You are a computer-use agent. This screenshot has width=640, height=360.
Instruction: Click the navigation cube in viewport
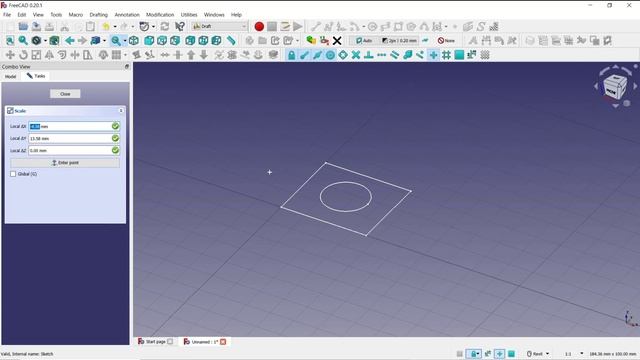(615, 87)
